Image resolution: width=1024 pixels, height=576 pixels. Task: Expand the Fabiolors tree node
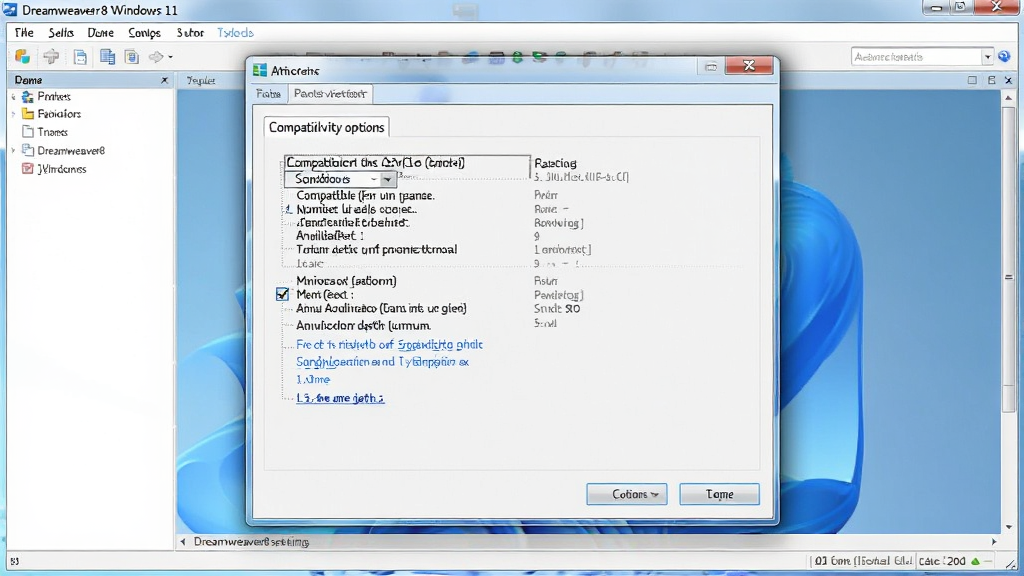coord(13,114)
